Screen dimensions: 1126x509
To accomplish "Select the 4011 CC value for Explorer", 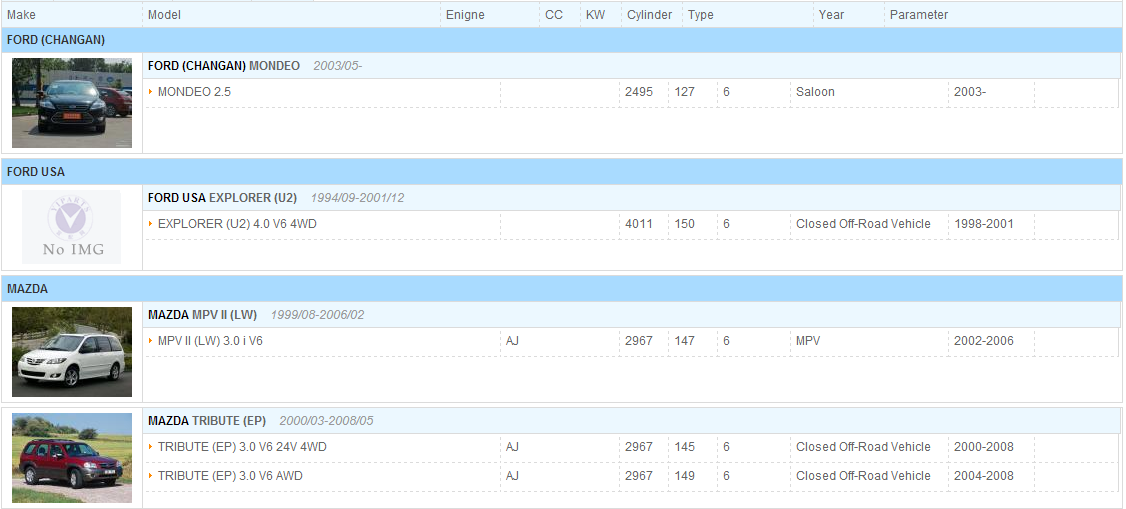I will tap(639, 224).
